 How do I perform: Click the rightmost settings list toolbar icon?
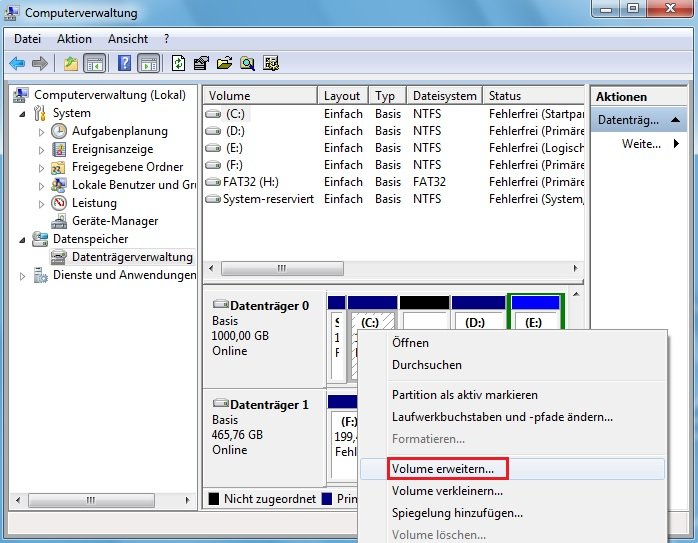(x=271, y=63)
